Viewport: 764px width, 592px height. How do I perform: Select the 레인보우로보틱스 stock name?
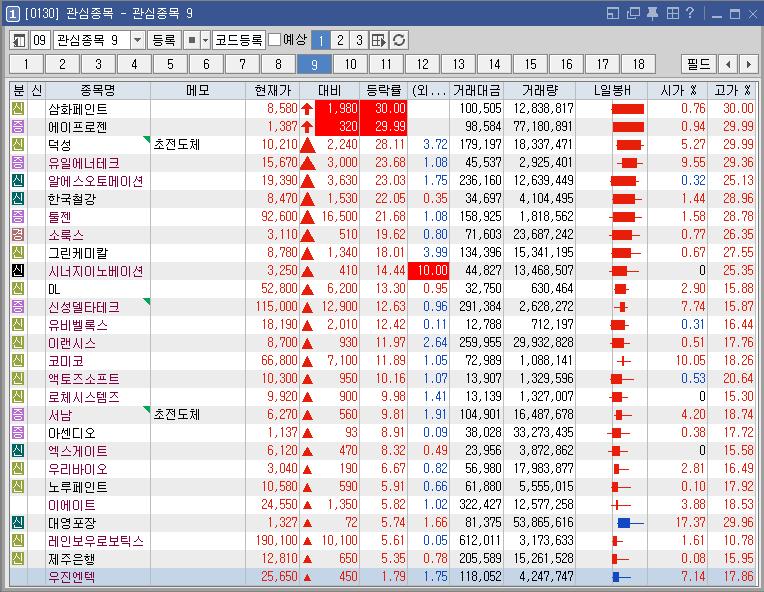96,541
